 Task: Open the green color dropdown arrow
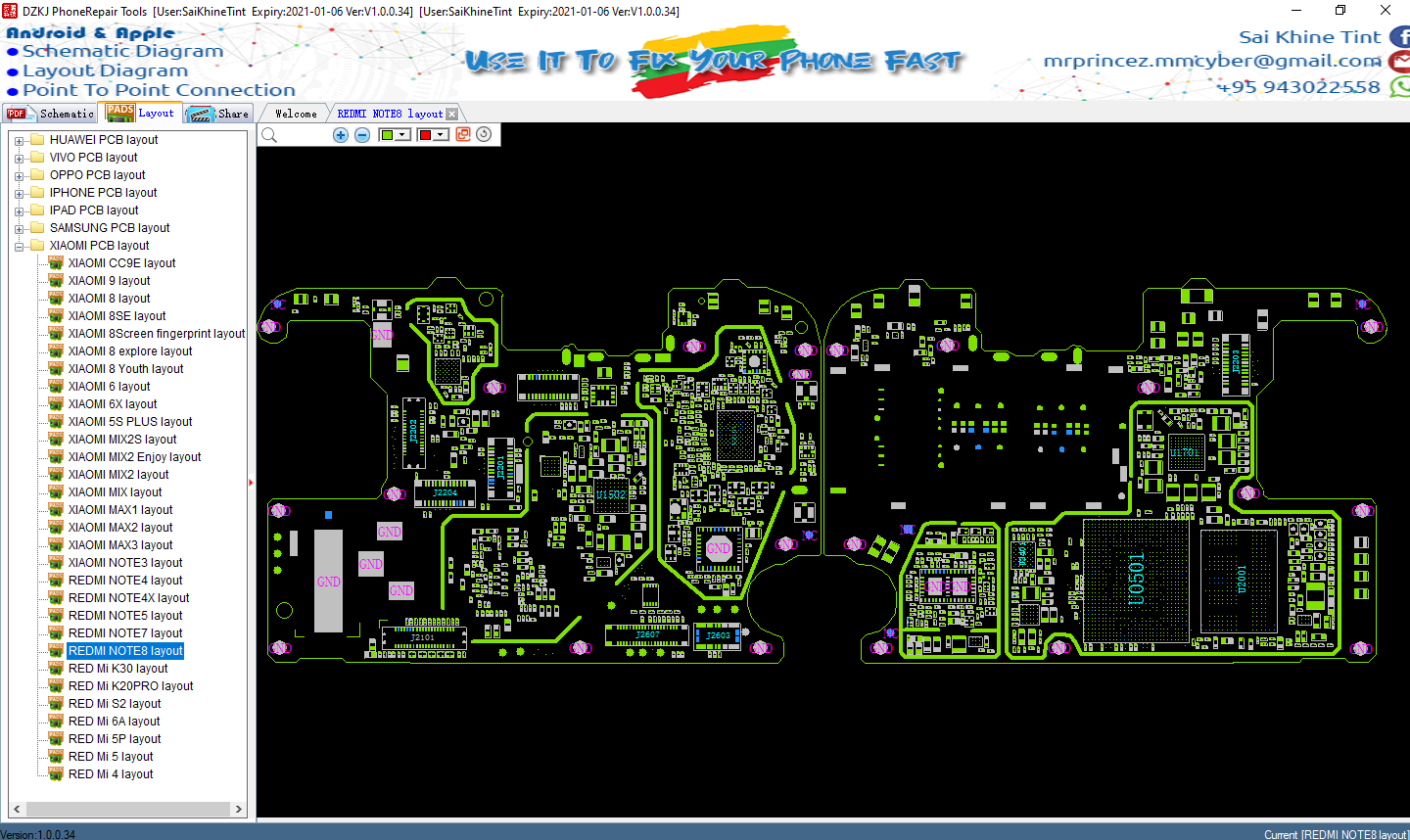click(402, 135)
